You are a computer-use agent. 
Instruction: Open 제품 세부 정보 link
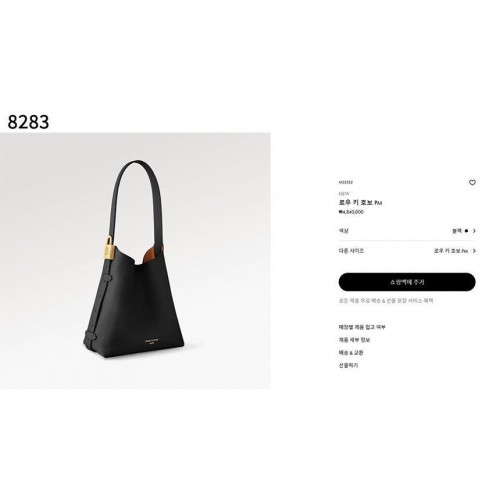(x=354, y=340)
